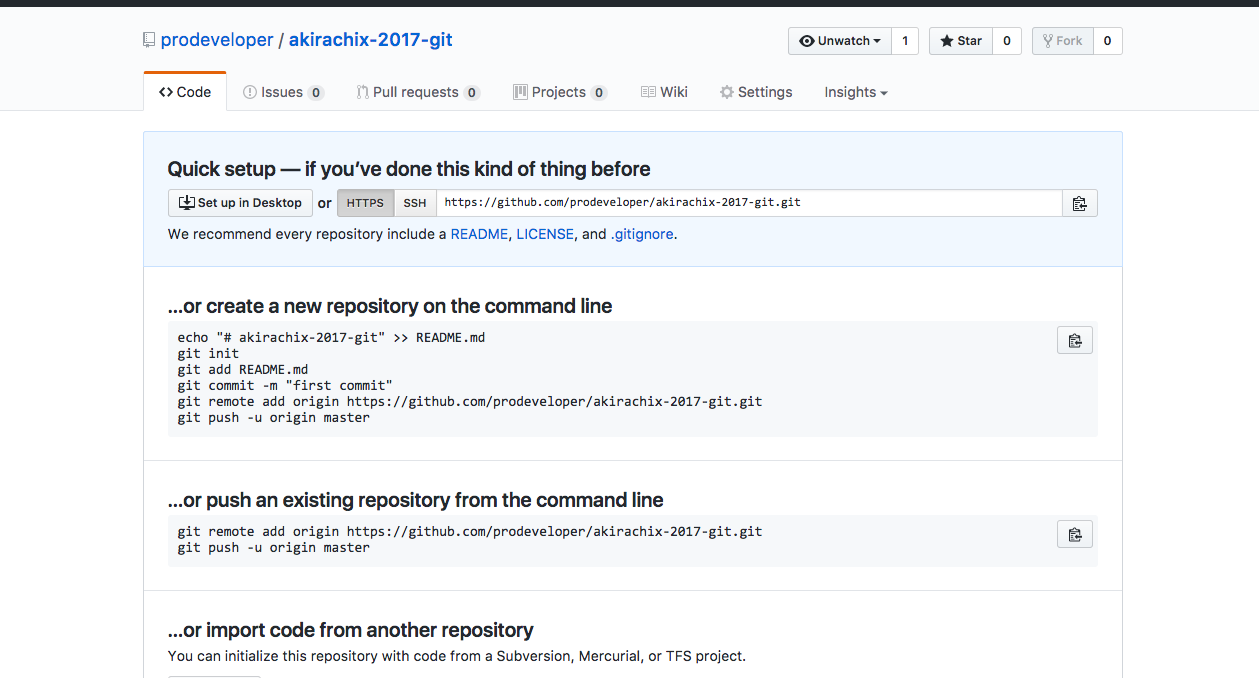Click the Set up in Desktop button
This screenshot has height=678, width=1259.
pos(240,203)
